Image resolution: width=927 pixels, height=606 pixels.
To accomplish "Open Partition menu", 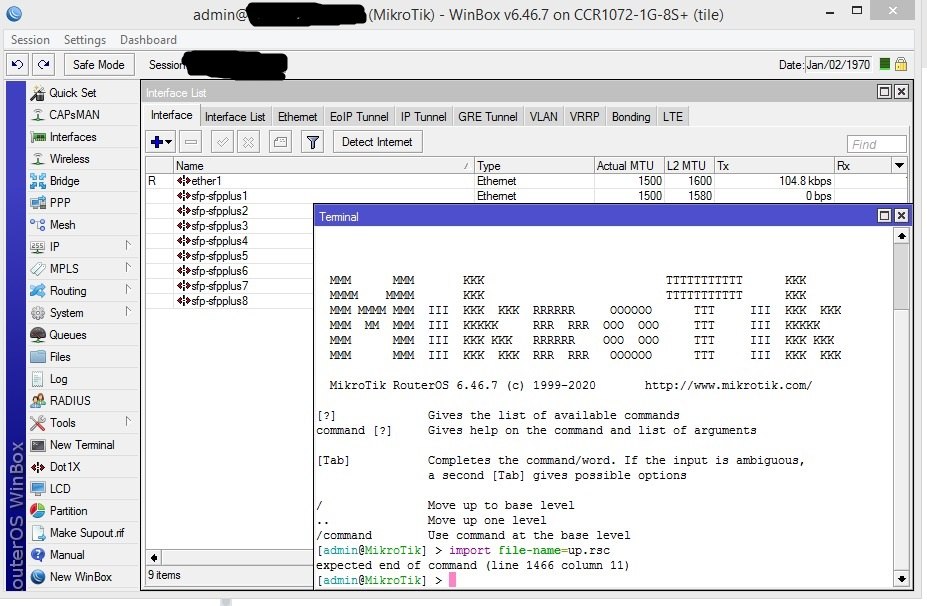I will 68,511.
